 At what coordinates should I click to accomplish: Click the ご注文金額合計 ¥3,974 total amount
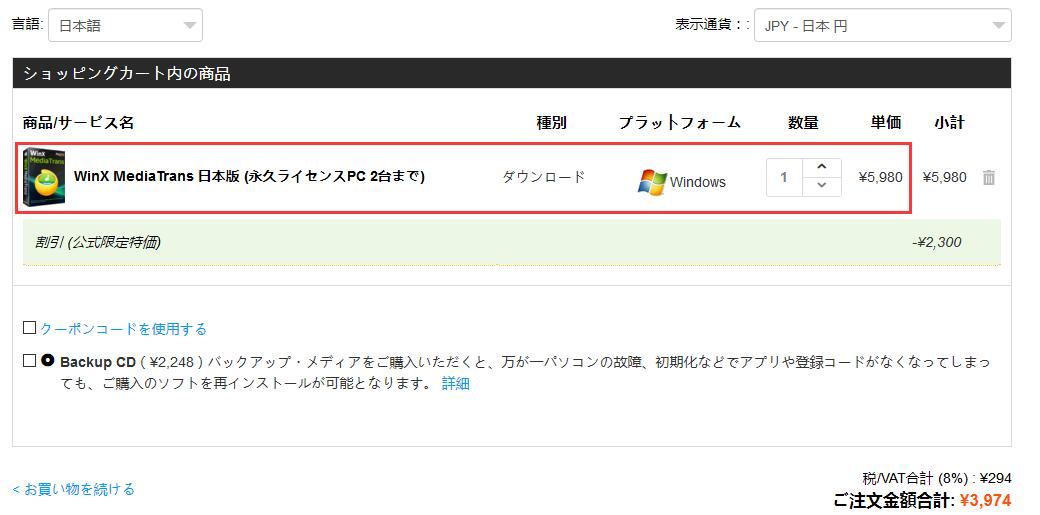[x=985, y=500]
